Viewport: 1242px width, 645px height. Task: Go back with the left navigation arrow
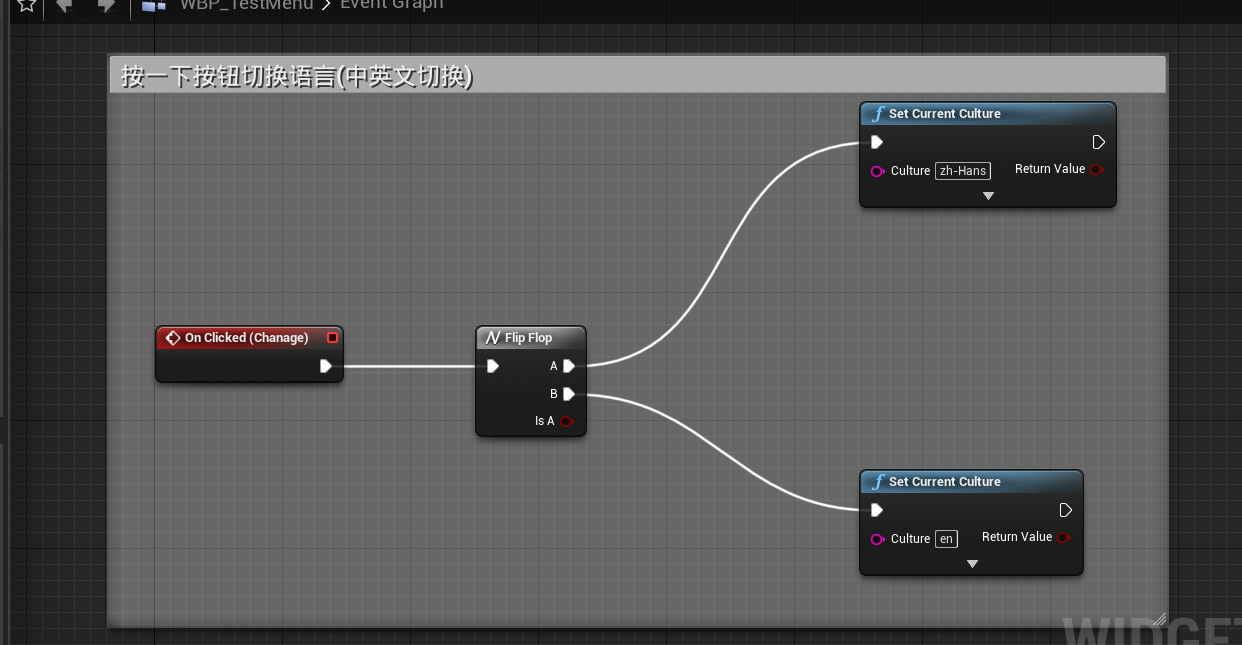pyautogui.click(x=65, y=5)
